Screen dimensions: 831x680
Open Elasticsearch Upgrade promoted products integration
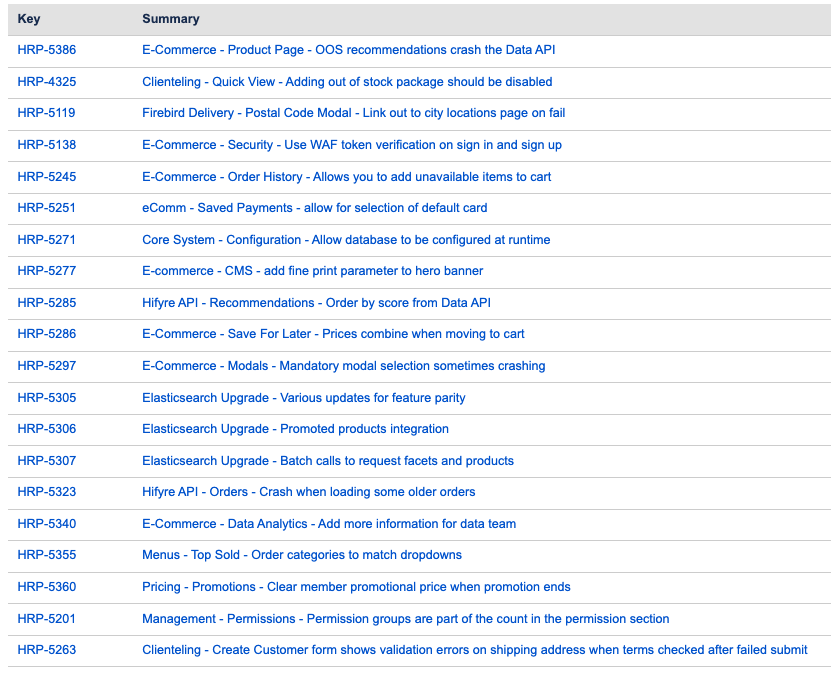(295, 429)
